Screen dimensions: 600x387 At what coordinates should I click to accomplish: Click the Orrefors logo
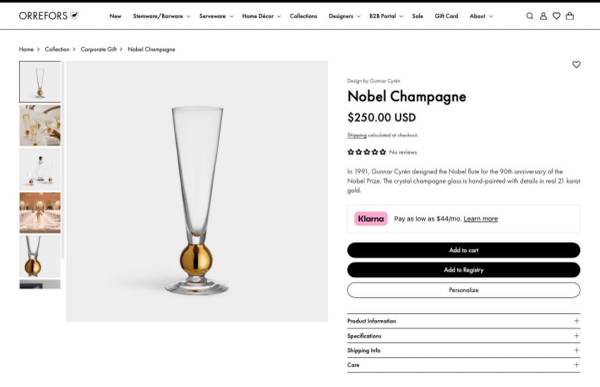(49, 16)
